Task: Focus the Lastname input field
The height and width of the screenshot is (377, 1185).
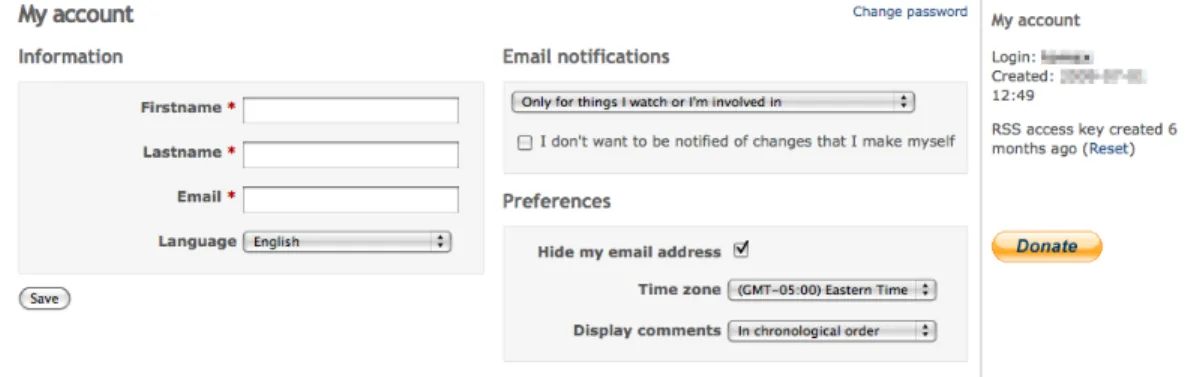Action: 351,155
